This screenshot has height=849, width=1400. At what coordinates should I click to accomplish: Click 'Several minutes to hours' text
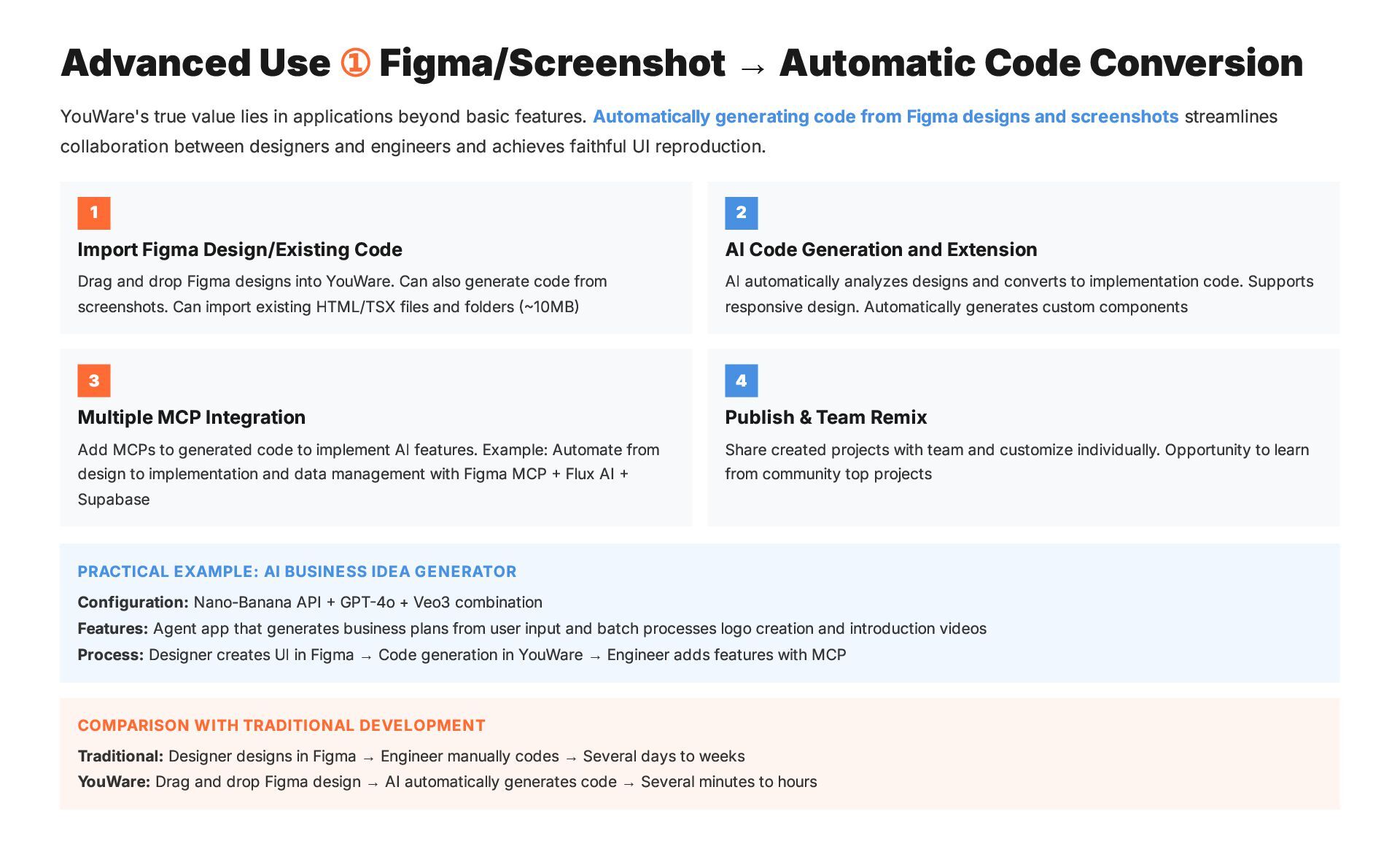pos(728,782)
